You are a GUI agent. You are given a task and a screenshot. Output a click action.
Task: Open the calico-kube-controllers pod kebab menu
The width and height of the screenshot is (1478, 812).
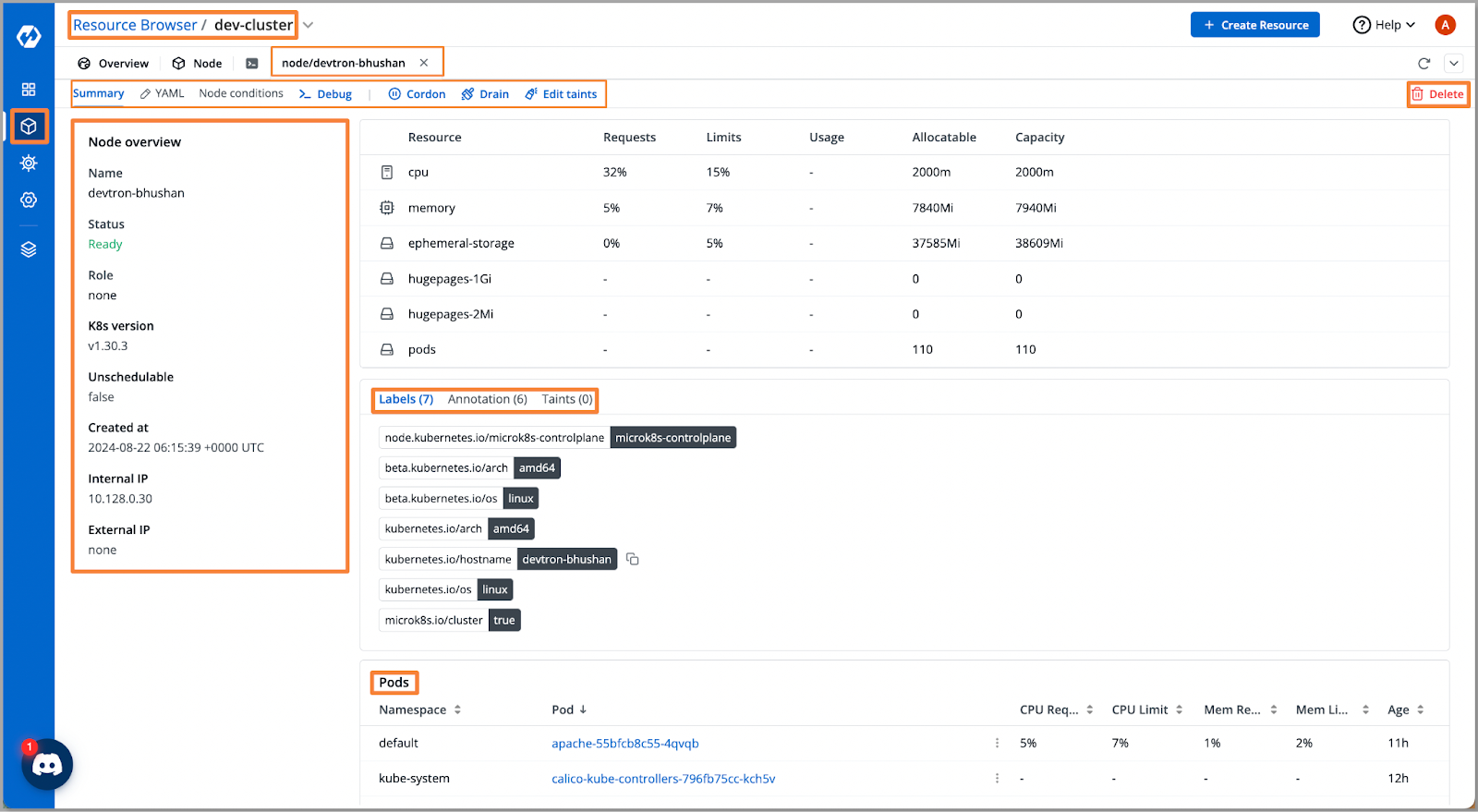(997, 779)
